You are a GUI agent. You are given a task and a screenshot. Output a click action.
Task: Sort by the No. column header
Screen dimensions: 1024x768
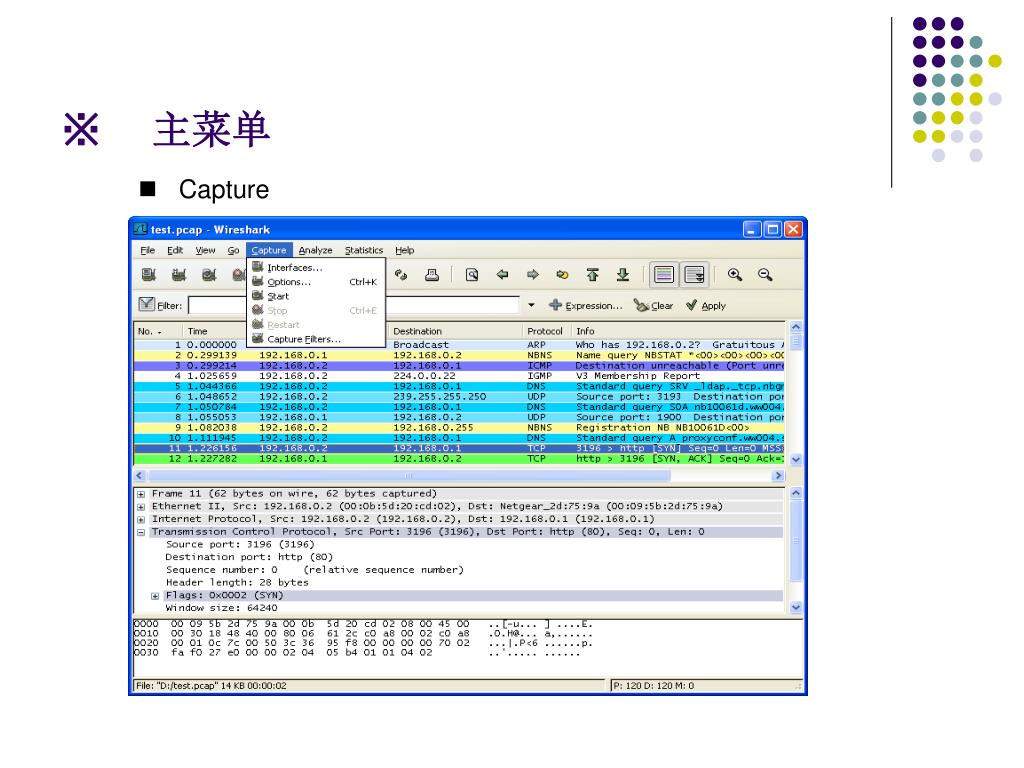(x=157, y=331)
